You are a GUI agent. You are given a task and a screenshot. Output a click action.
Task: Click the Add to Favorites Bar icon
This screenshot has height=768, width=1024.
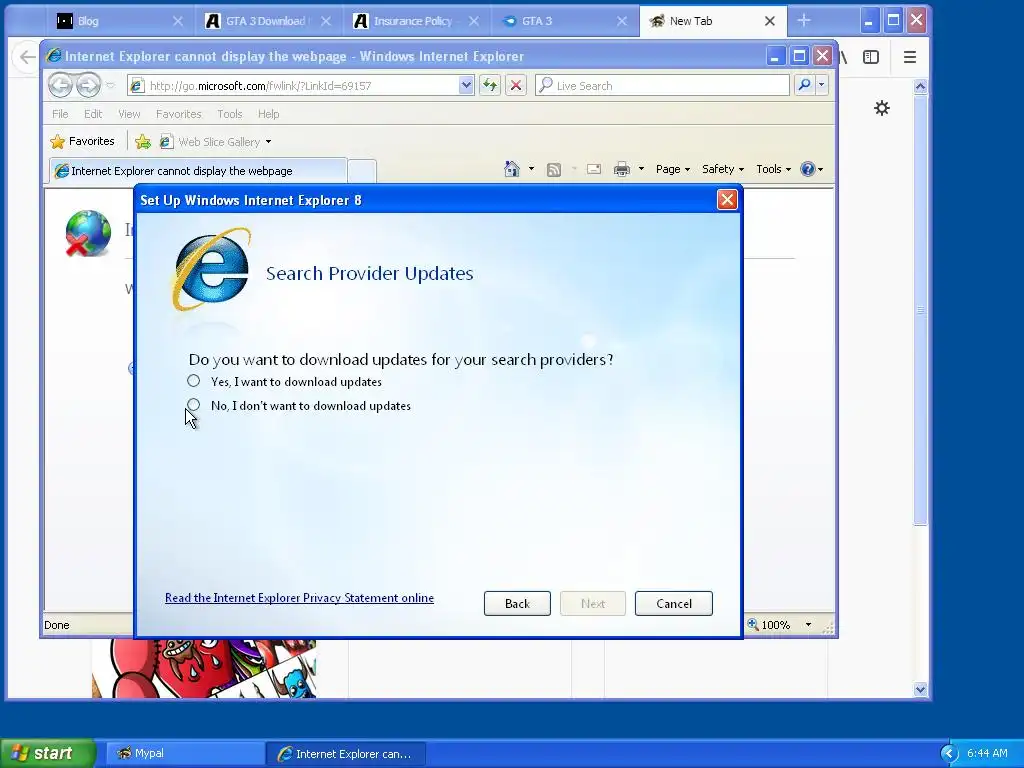(143, 142)
